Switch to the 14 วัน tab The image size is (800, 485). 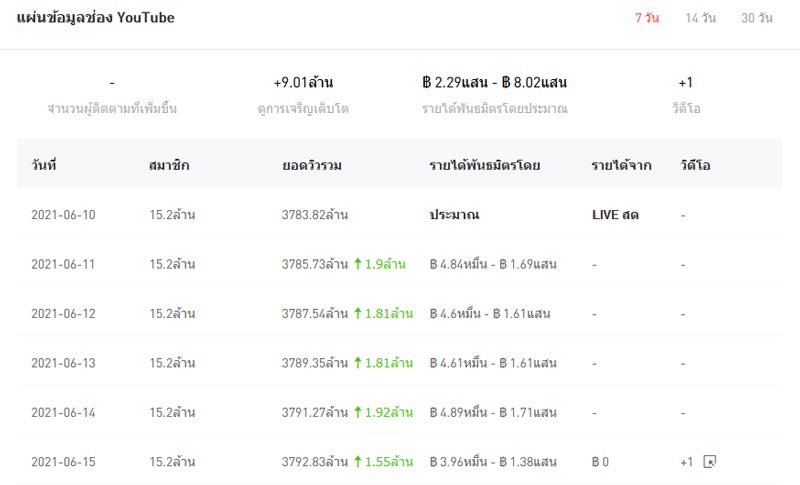[x=701, y=18]
